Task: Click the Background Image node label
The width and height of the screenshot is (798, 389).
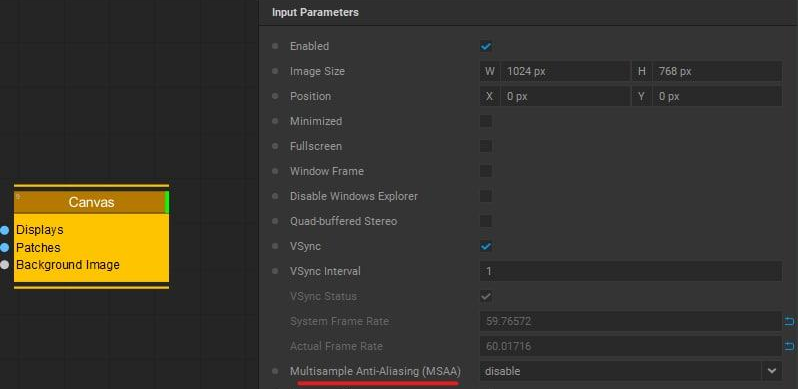Action: [68, 265]
